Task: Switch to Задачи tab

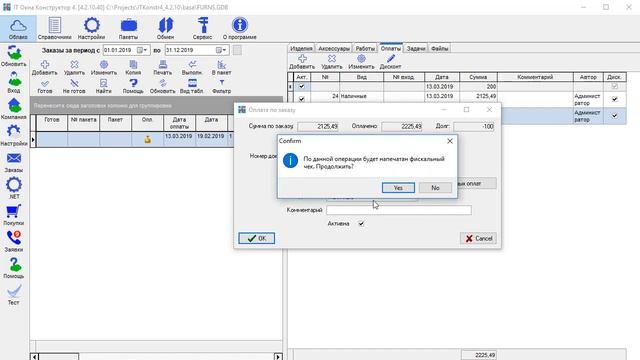Action: [x=416, y=49]
